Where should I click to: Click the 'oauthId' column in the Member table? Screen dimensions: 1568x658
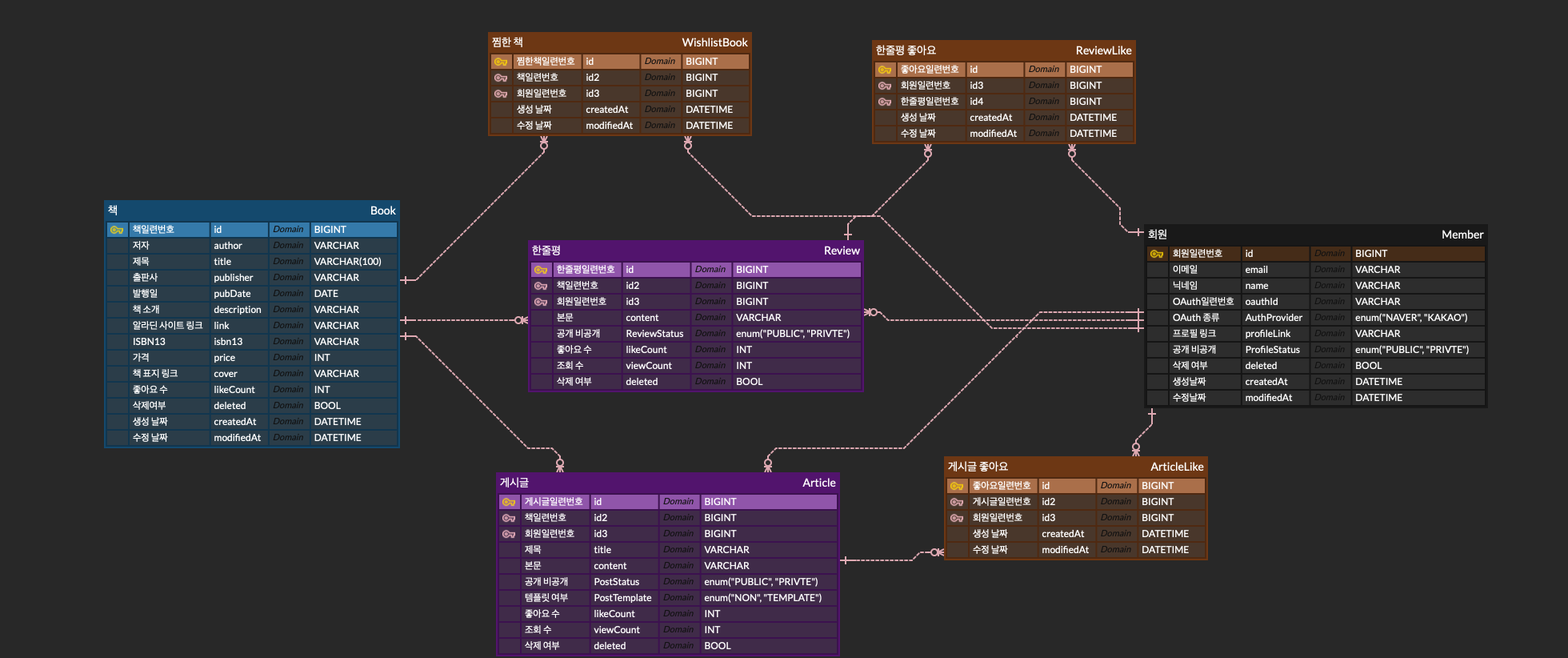coord(1275,302)
